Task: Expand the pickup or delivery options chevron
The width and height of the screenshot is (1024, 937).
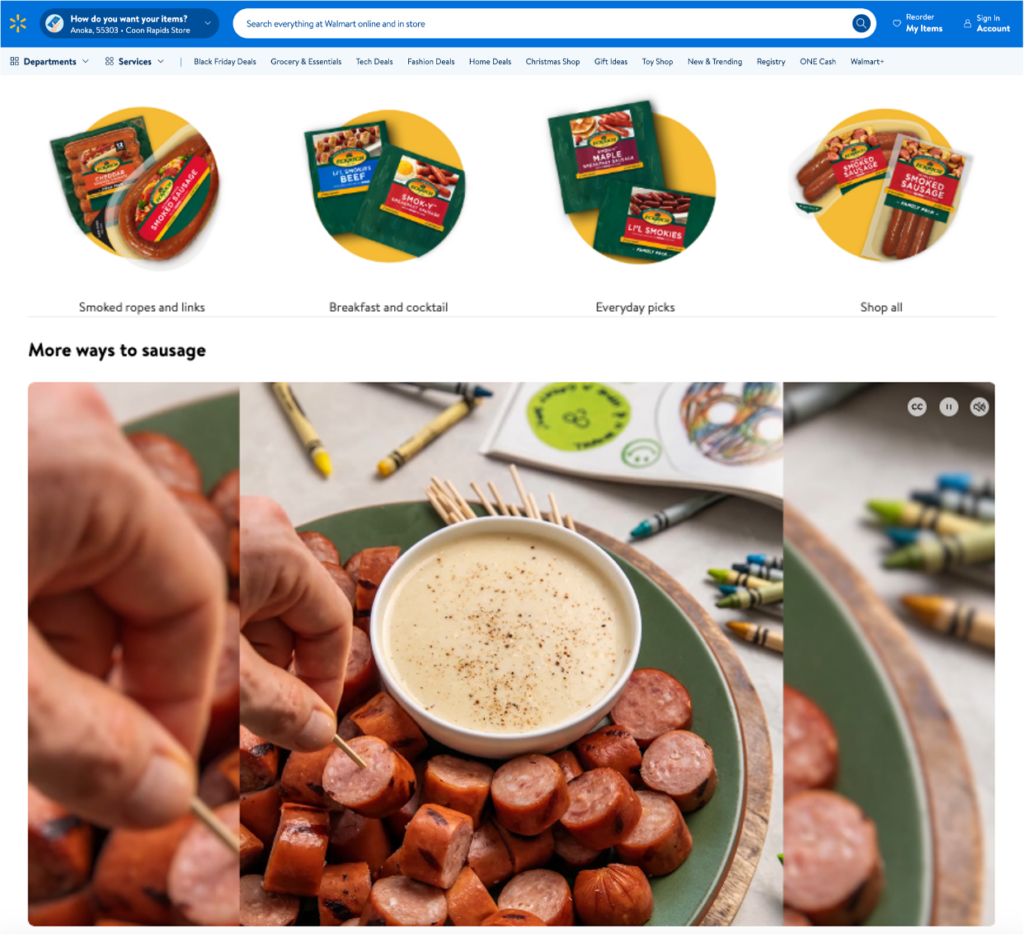Action: point(208,24)
